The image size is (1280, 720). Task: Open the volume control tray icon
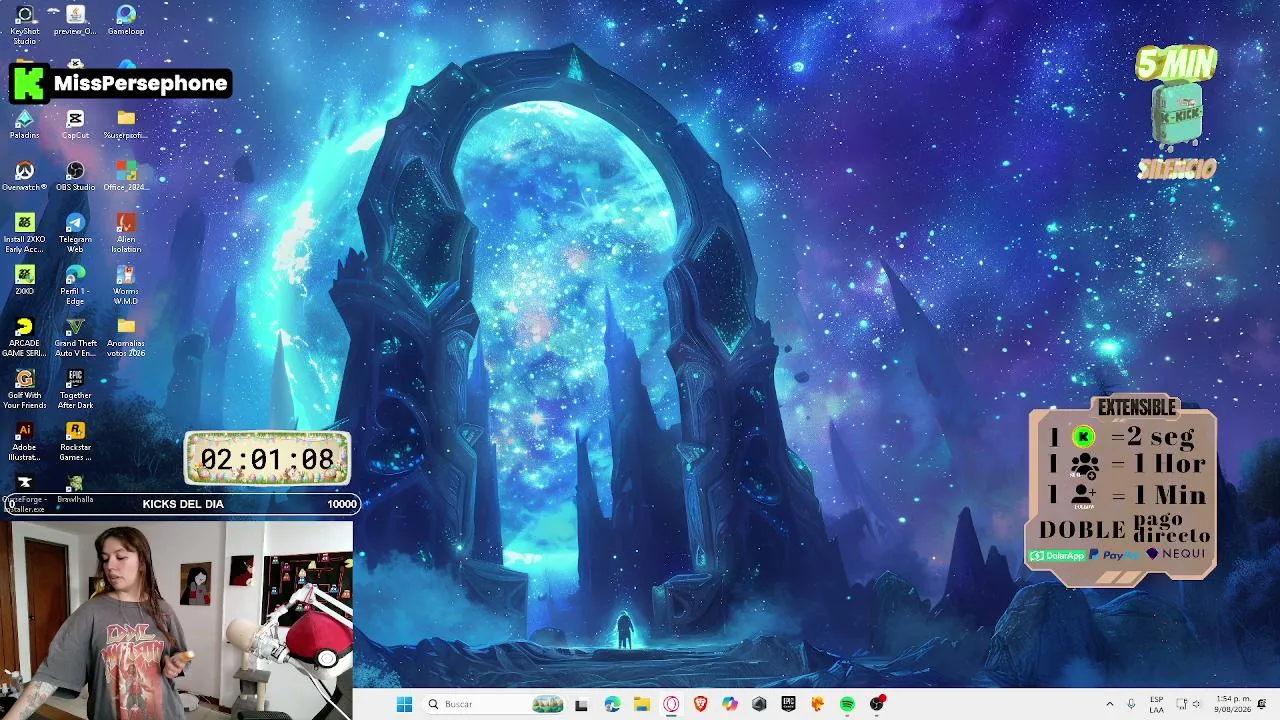[1197, 704]
